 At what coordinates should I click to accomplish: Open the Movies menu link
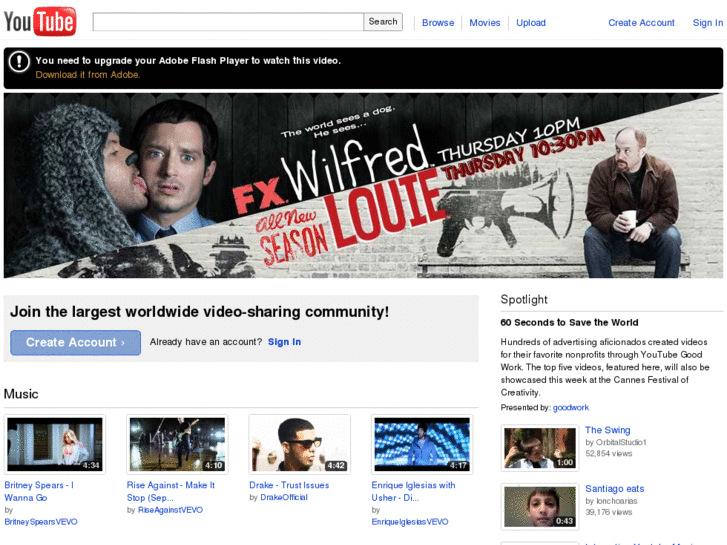pyautogui.click(x=485, y=23)
